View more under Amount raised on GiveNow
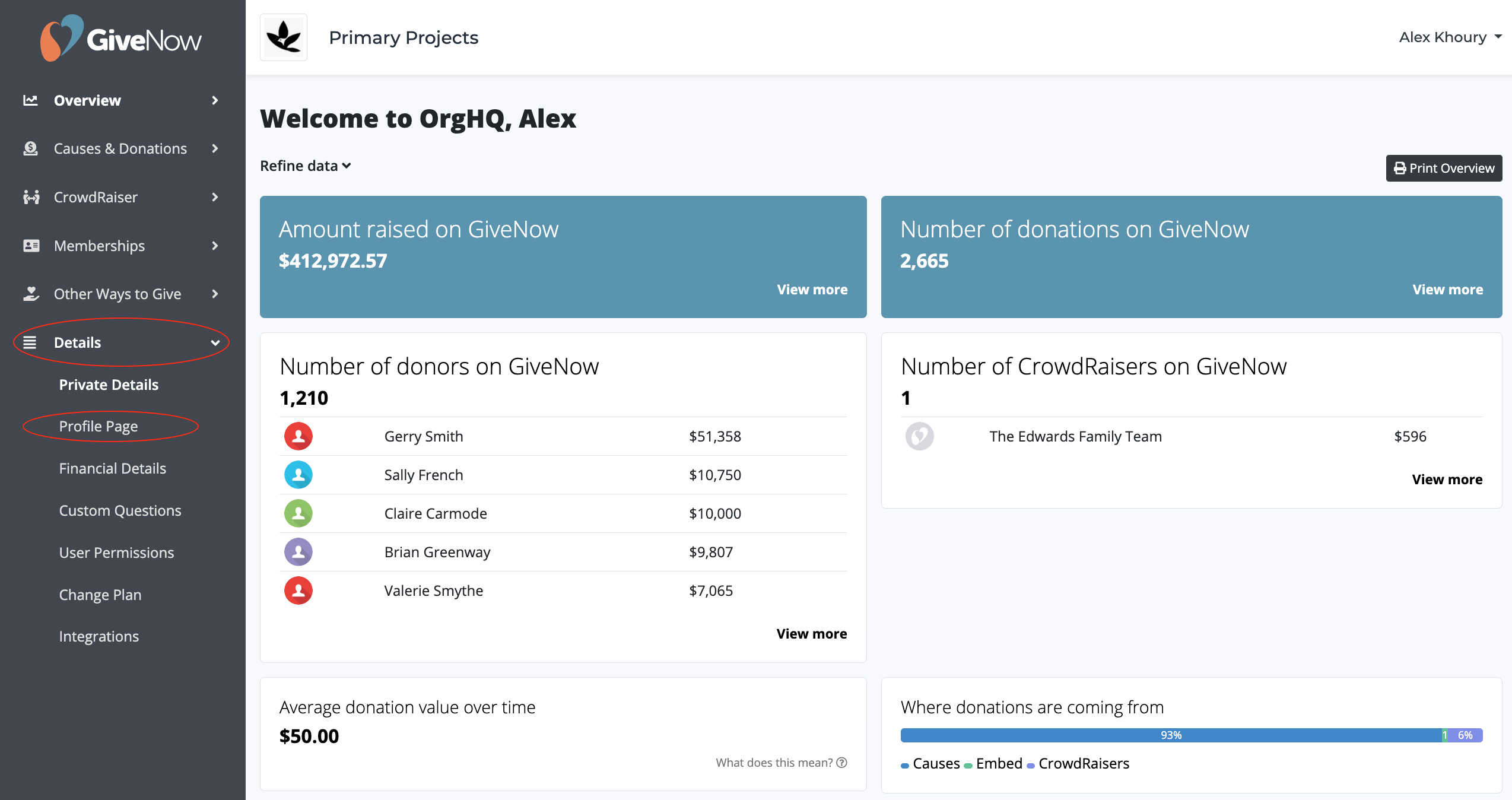The width and height of the screenshot is (1512, 800). [812, 290]
